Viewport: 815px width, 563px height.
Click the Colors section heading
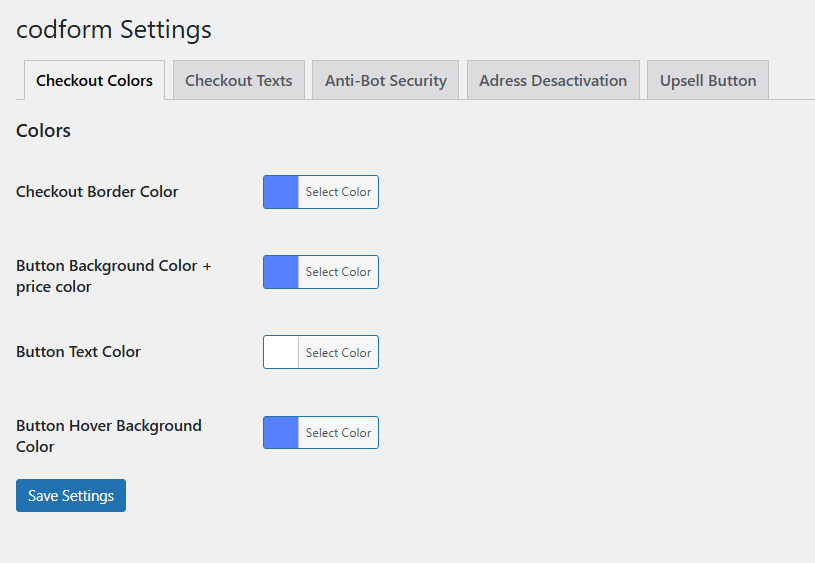[43, 131]
